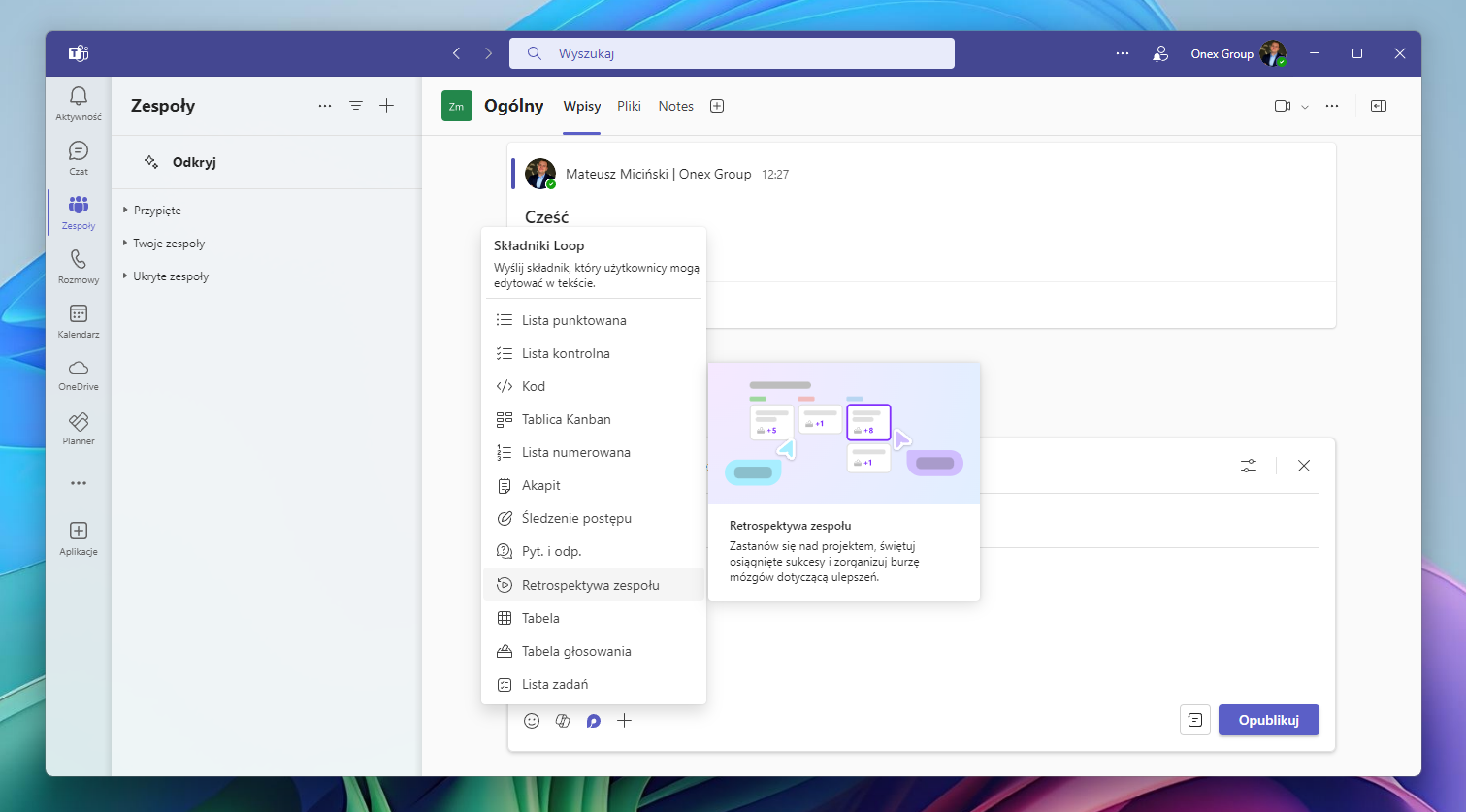Open the Onex Group profile avatar

click(1273, 53)
